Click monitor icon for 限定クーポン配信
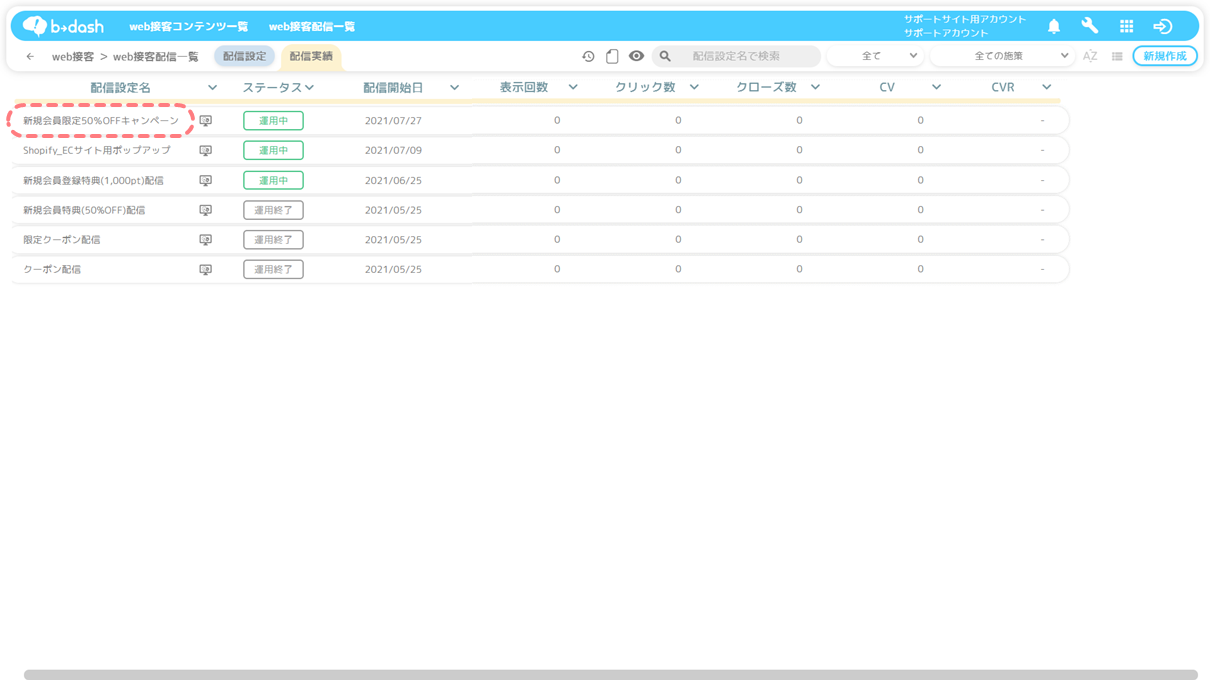 [205, 240]
